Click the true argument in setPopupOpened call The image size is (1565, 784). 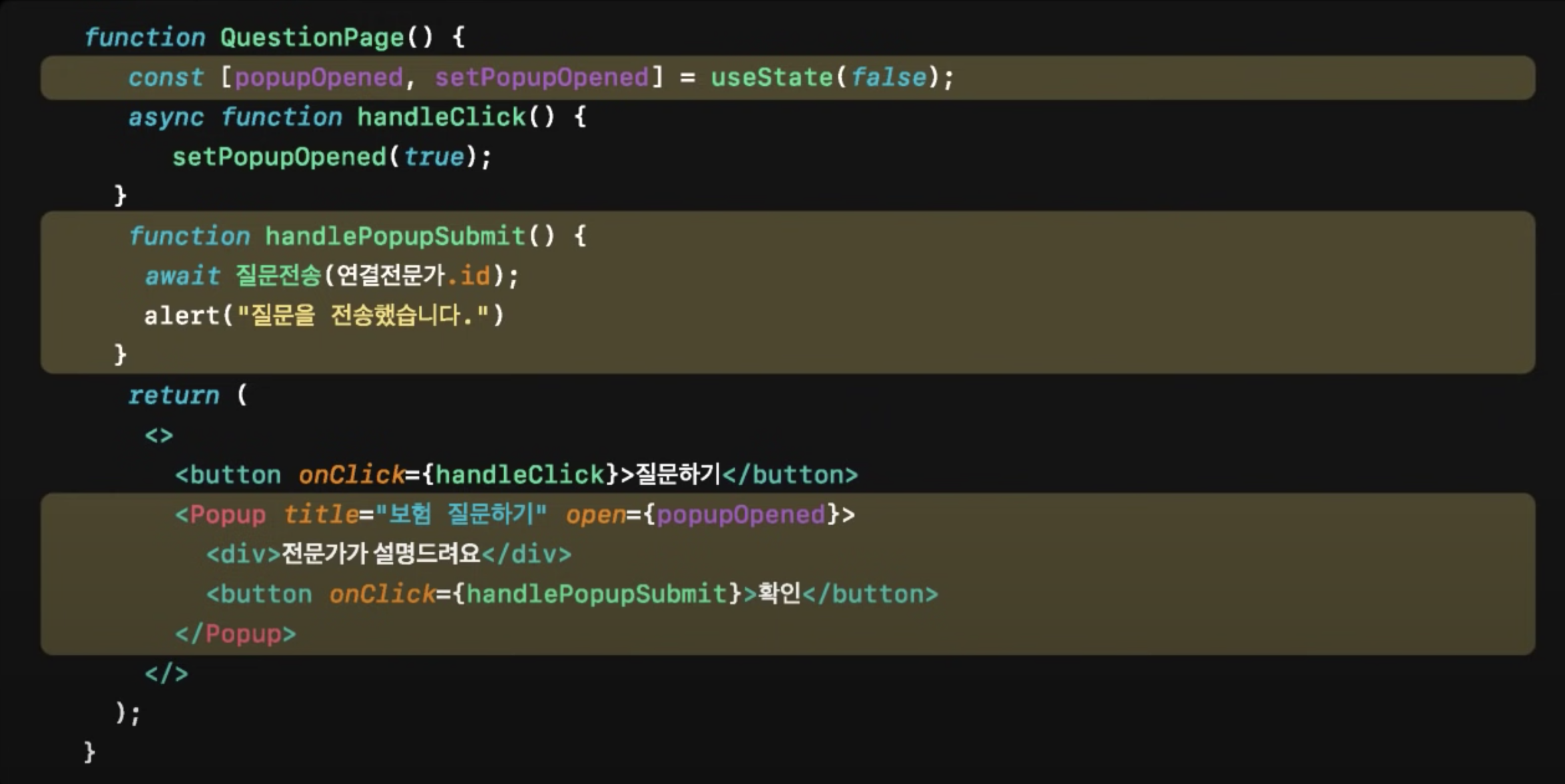(x=434, y=157)
